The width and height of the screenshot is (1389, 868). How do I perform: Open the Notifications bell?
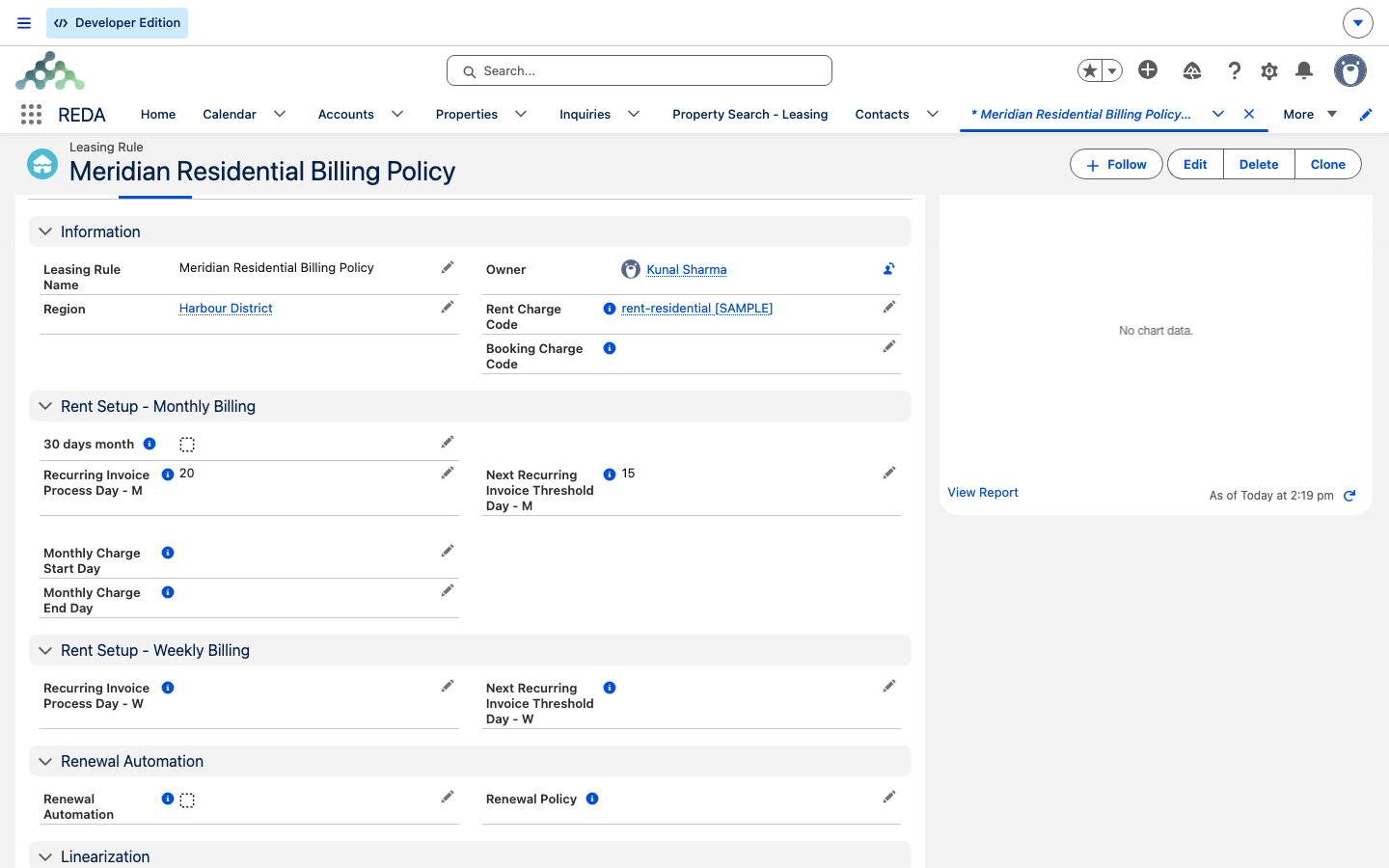coord(1304,69)
